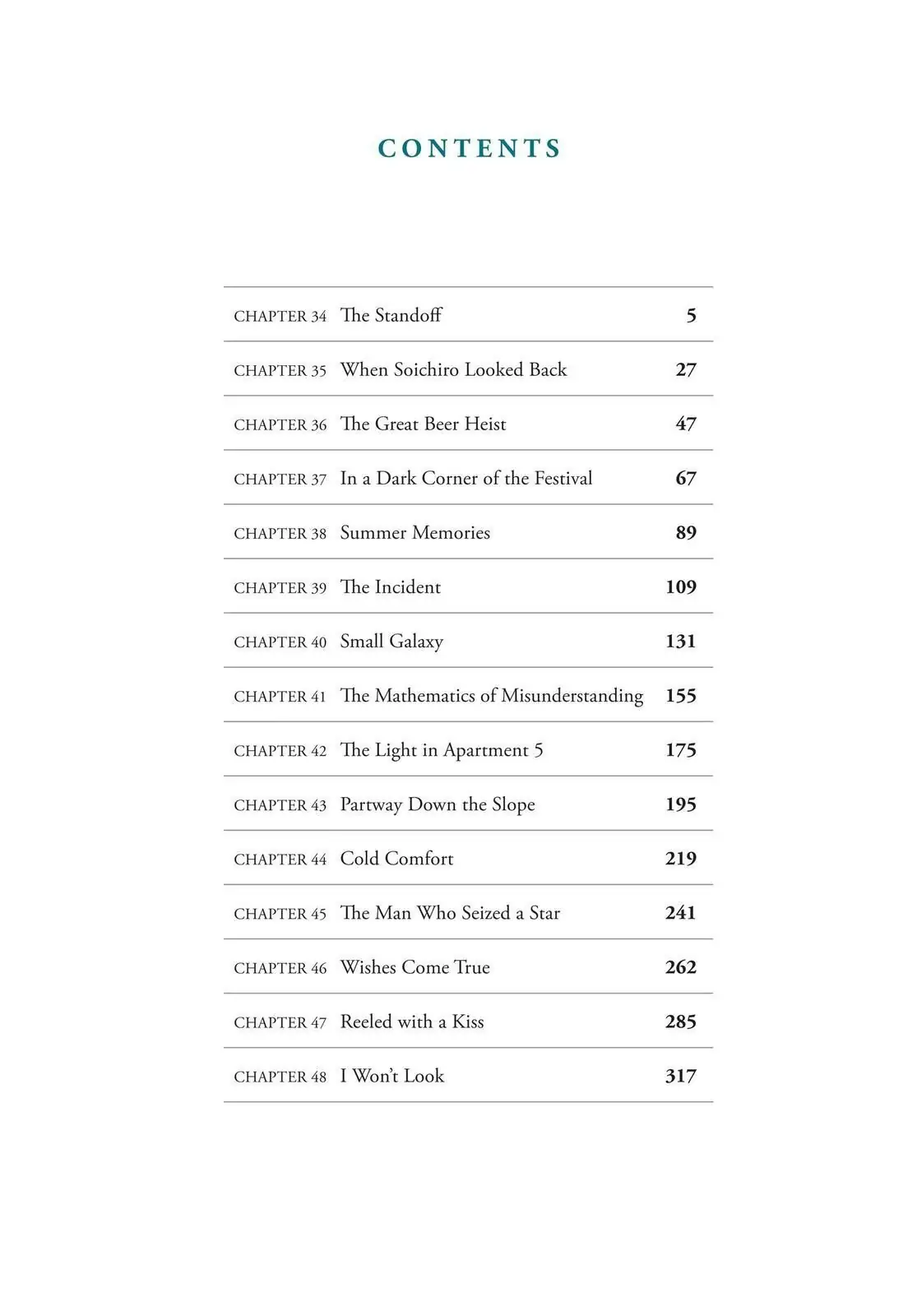Screen dimensions: 917x1316
Task: Select the CHAPTER 40 label
Action: click(280, 642)
